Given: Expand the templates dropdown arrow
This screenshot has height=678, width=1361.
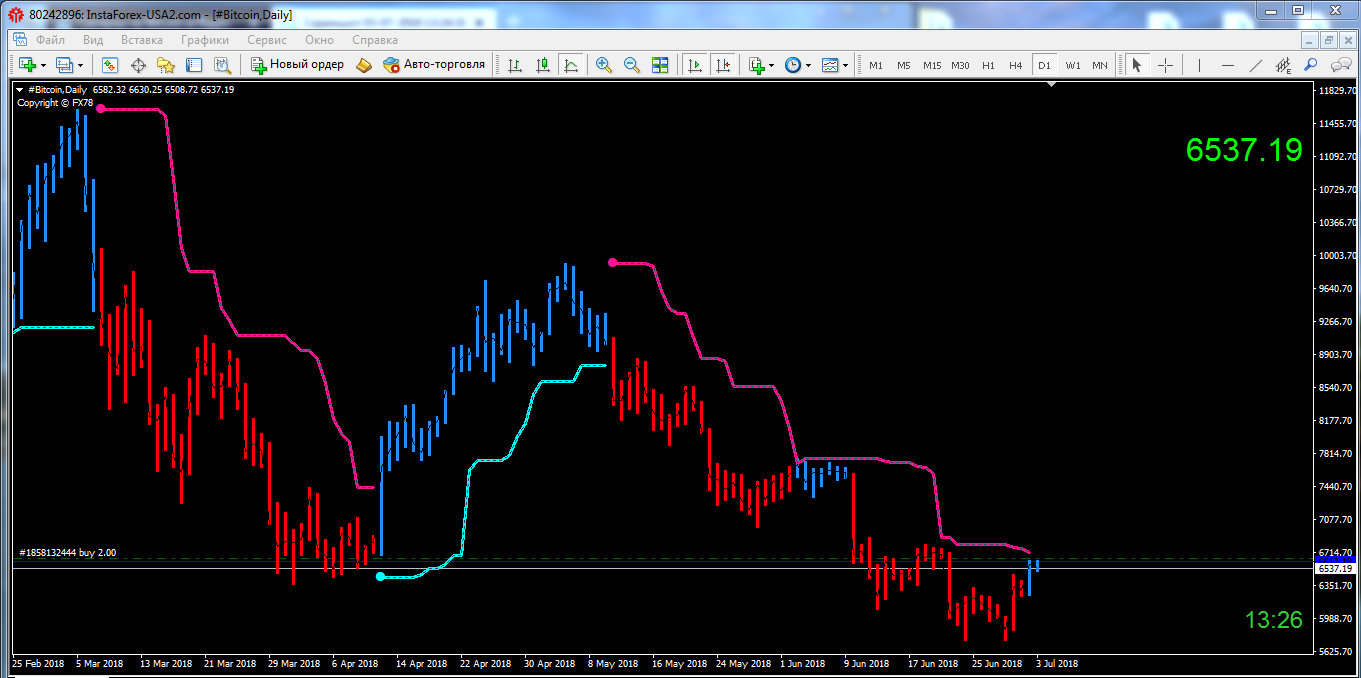Looking at the screenshot, I should [x=846, y=65].
